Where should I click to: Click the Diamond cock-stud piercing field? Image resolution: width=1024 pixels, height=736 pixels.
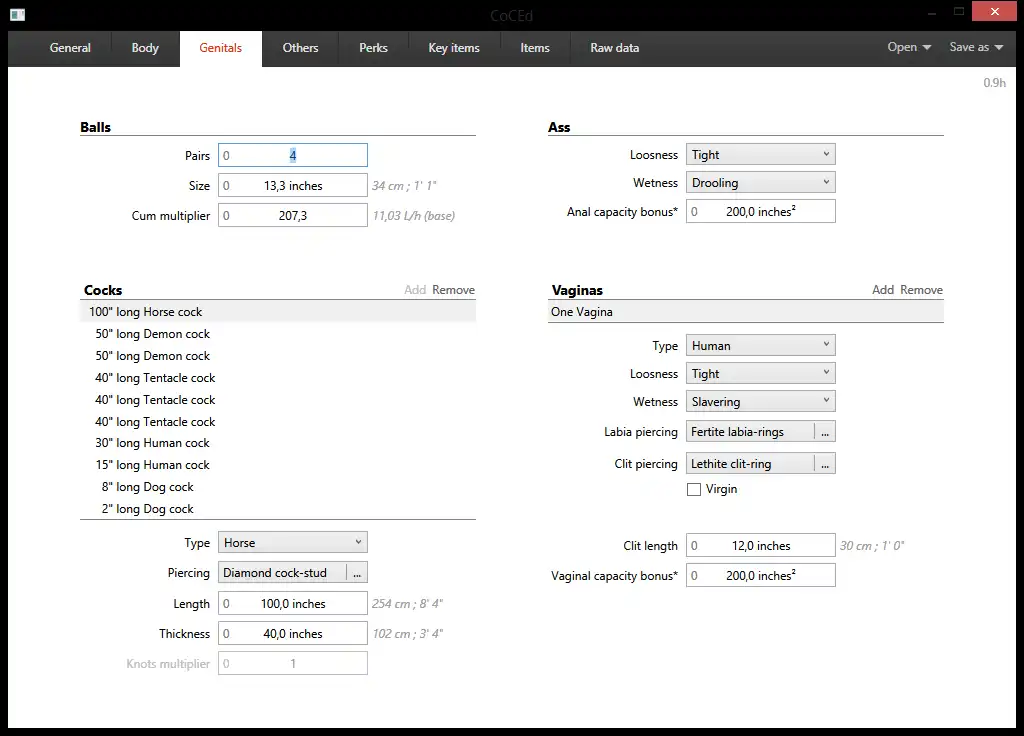(x=282, y=573)
